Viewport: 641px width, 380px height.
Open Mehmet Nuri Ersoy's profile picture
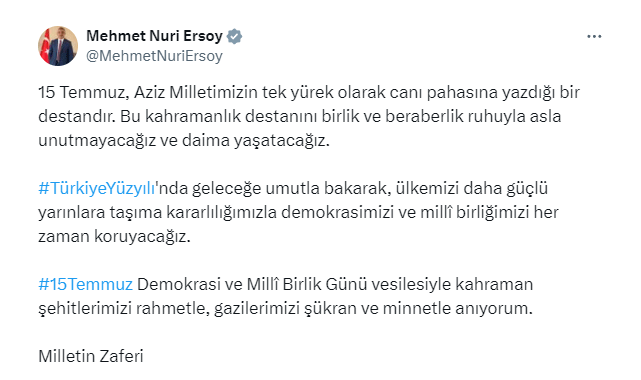pos(58,46)
